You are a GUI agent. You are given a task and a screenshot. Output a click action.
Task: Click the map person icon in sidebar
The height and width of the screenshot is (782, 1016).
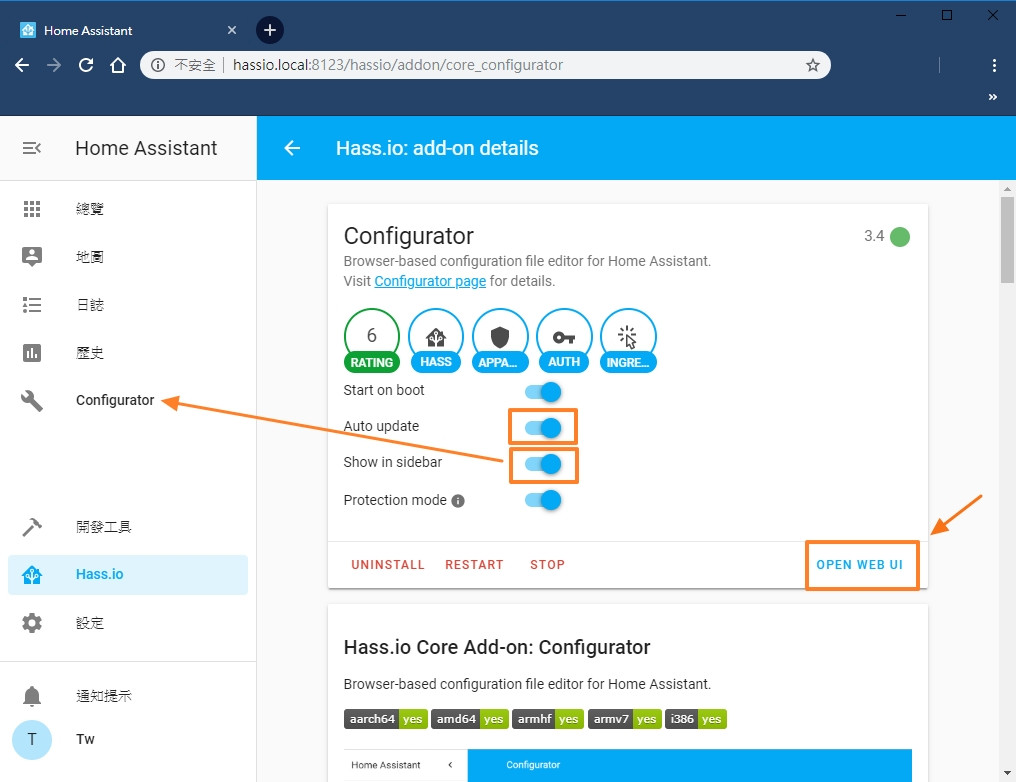pos(32,257)
